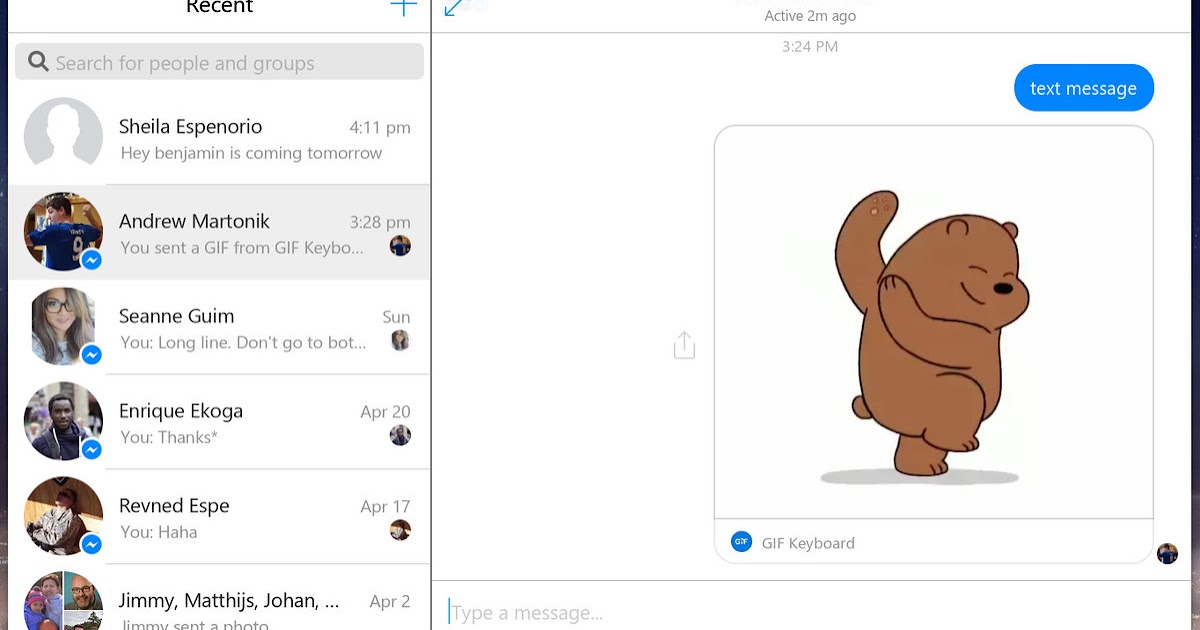Click Messenger badge on Andrew Martonik avatar

(x=91, y=260)
